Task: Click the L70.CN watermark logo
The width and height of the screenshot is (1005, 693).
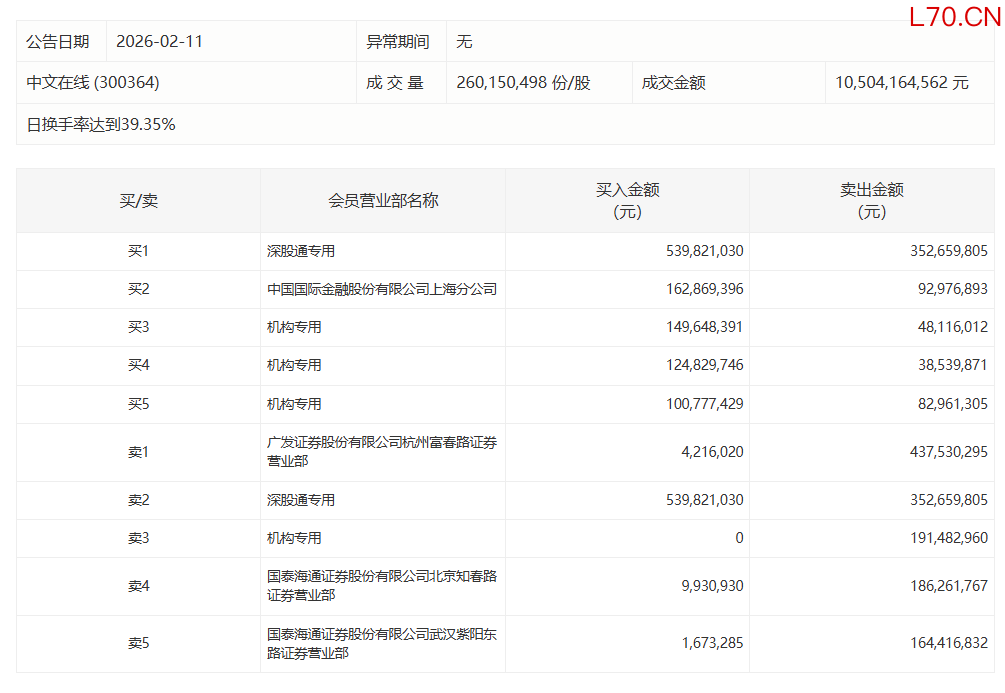Action: pyautogui.click(x=954, y=17)
